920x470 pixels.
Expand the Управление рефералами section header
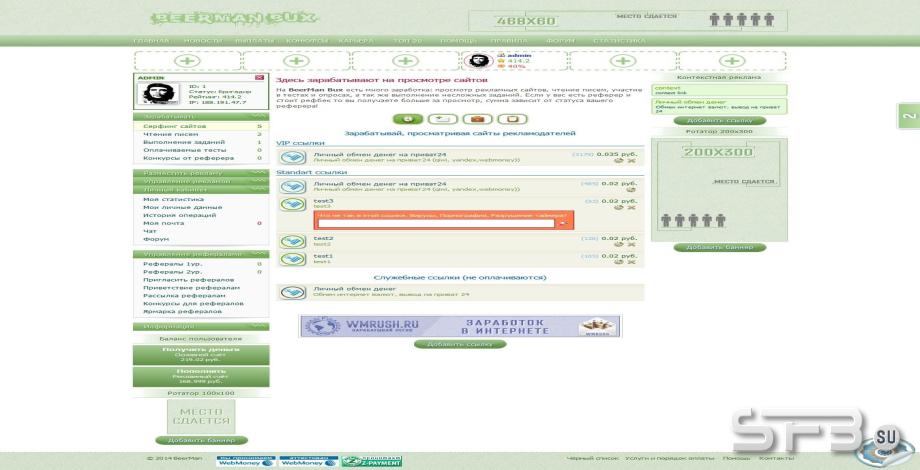[x=201, y=254]
